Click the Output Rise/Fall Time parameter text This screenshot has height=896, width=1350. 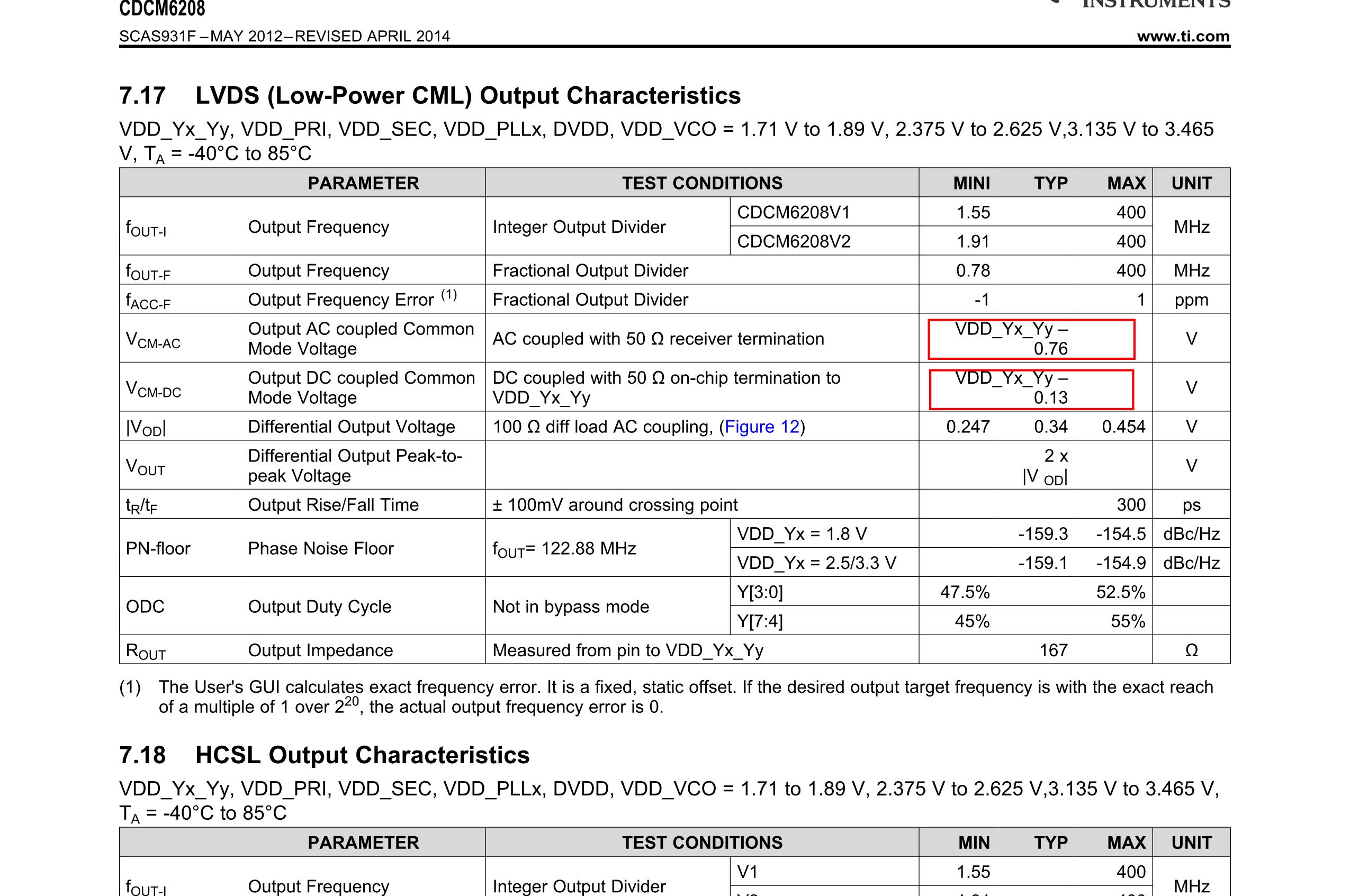(x=333, y=504)
